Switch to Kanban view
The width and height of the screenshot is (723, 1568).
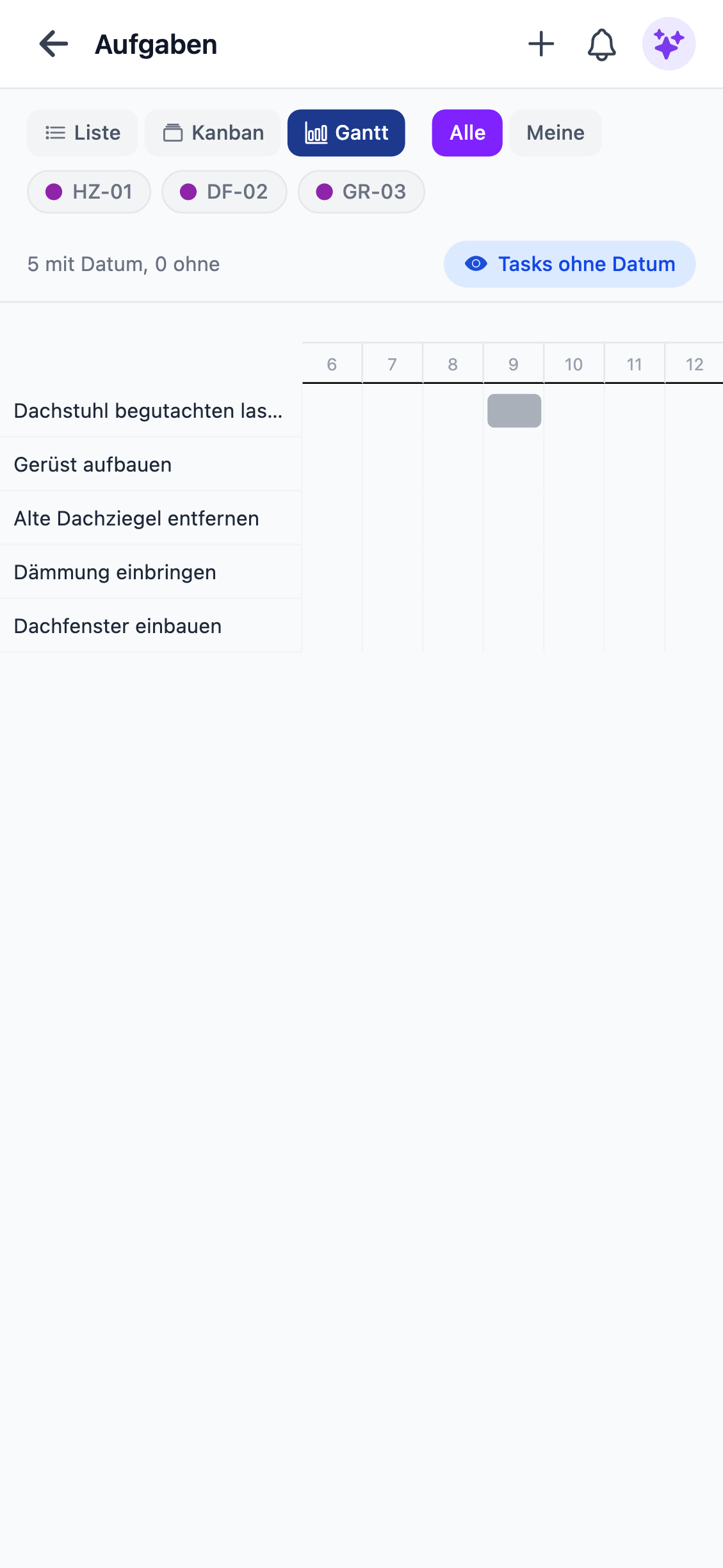coord(213,133)
